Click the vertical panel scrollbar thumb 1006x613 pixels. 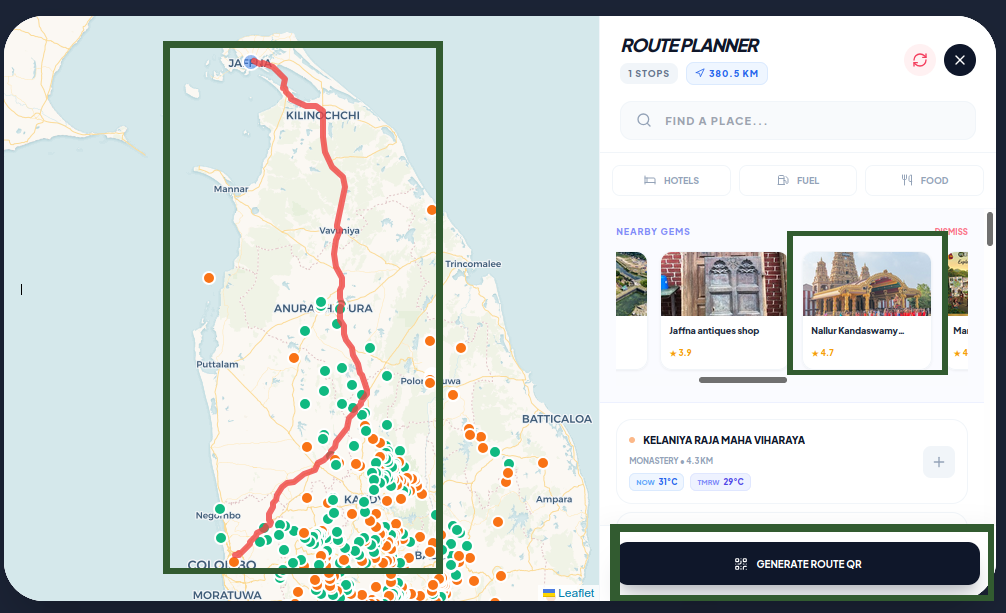[x=990, y=229]
